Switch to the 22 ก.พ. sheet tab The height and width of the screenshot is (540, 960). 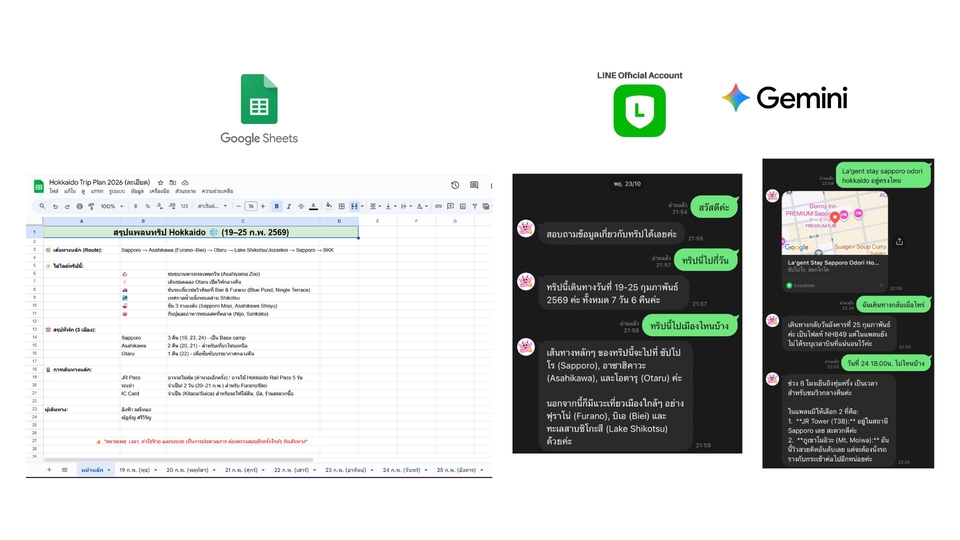[291, 470]
